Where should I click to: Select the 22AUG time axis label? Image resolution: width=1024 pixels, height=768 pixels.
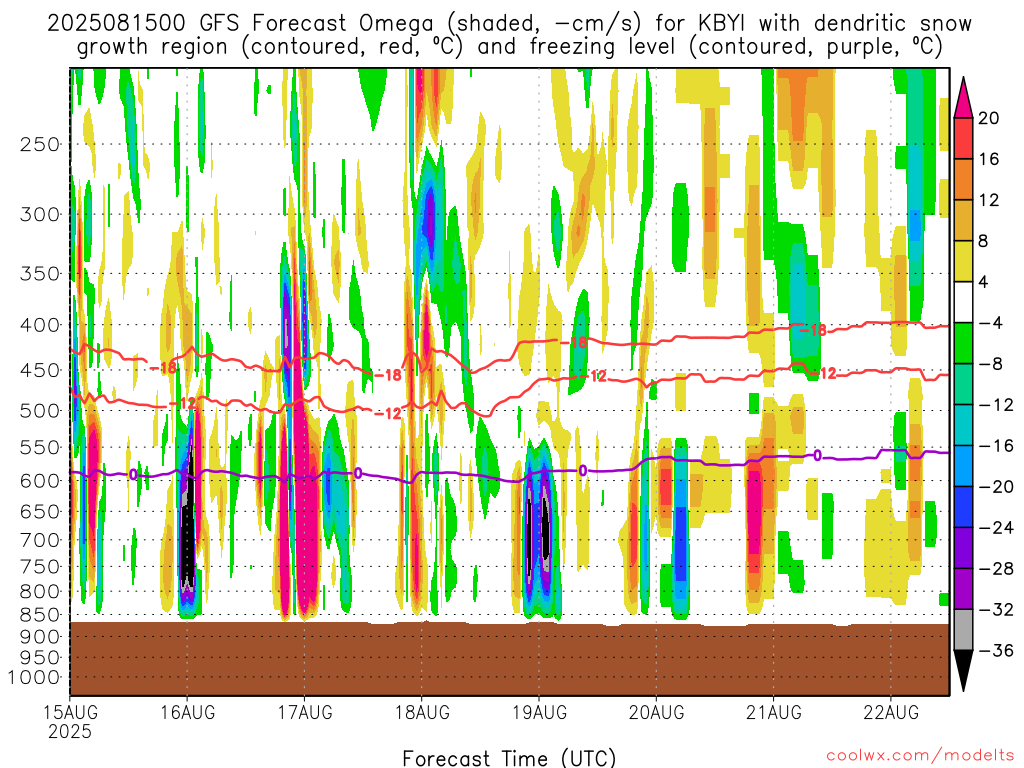[x=891, y=712]
